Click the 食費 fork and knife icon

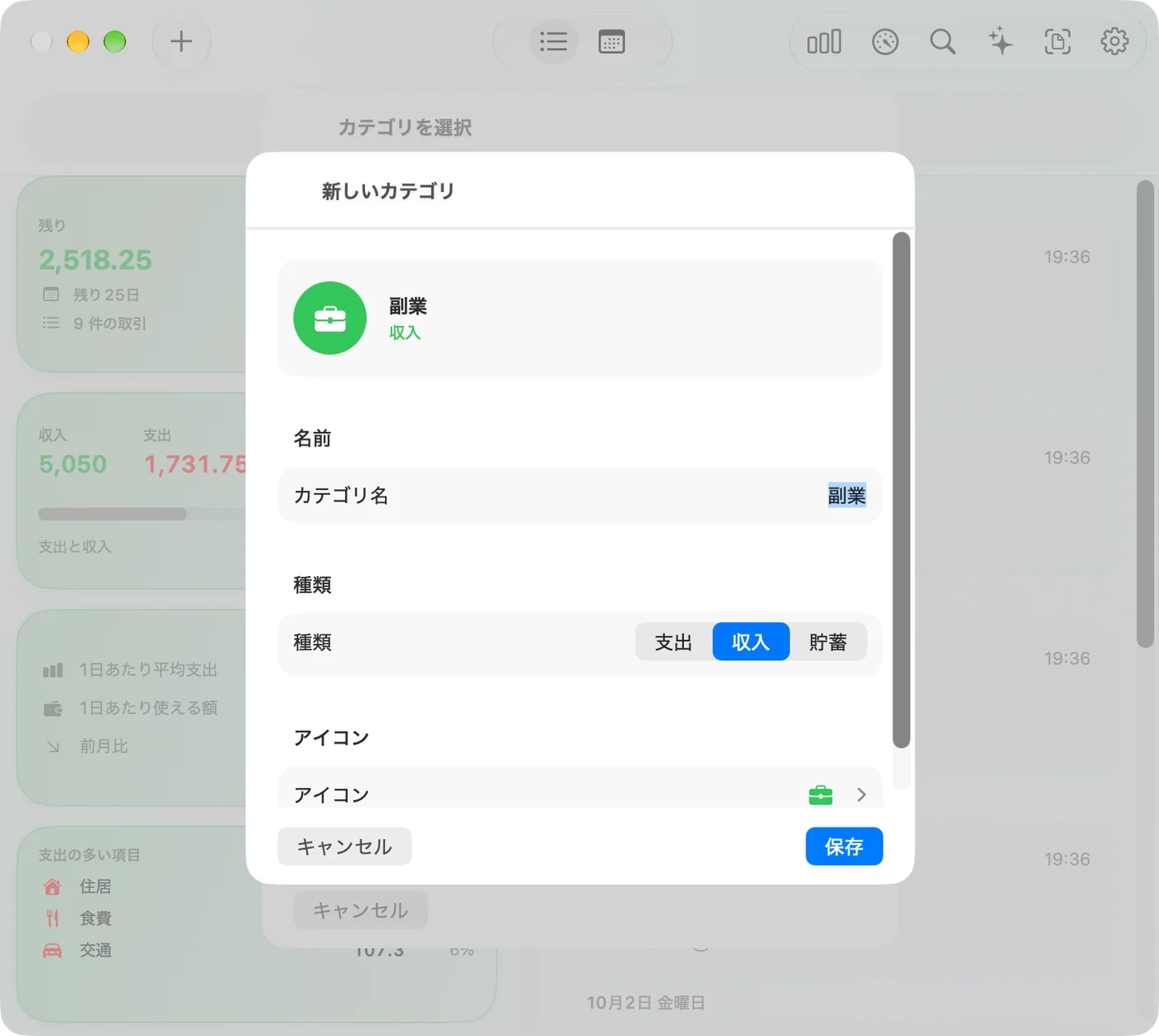point(52,918)
